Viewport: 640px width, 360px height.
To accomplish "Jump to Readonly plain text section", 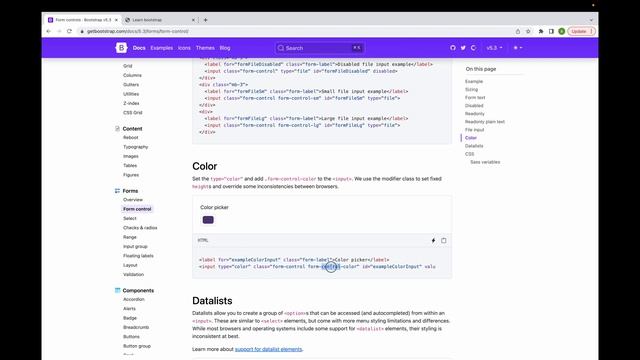I will (x=485, y=122).
